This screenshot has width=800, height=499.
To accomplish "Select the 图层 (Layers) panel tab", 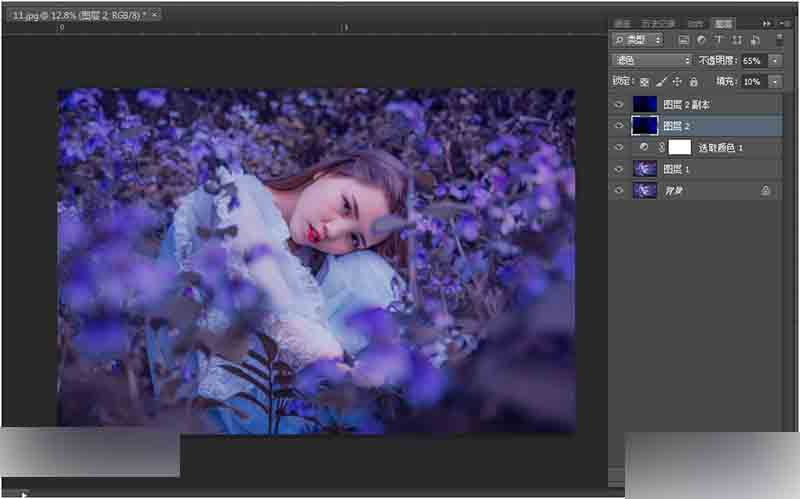I will tap(722, 22).
